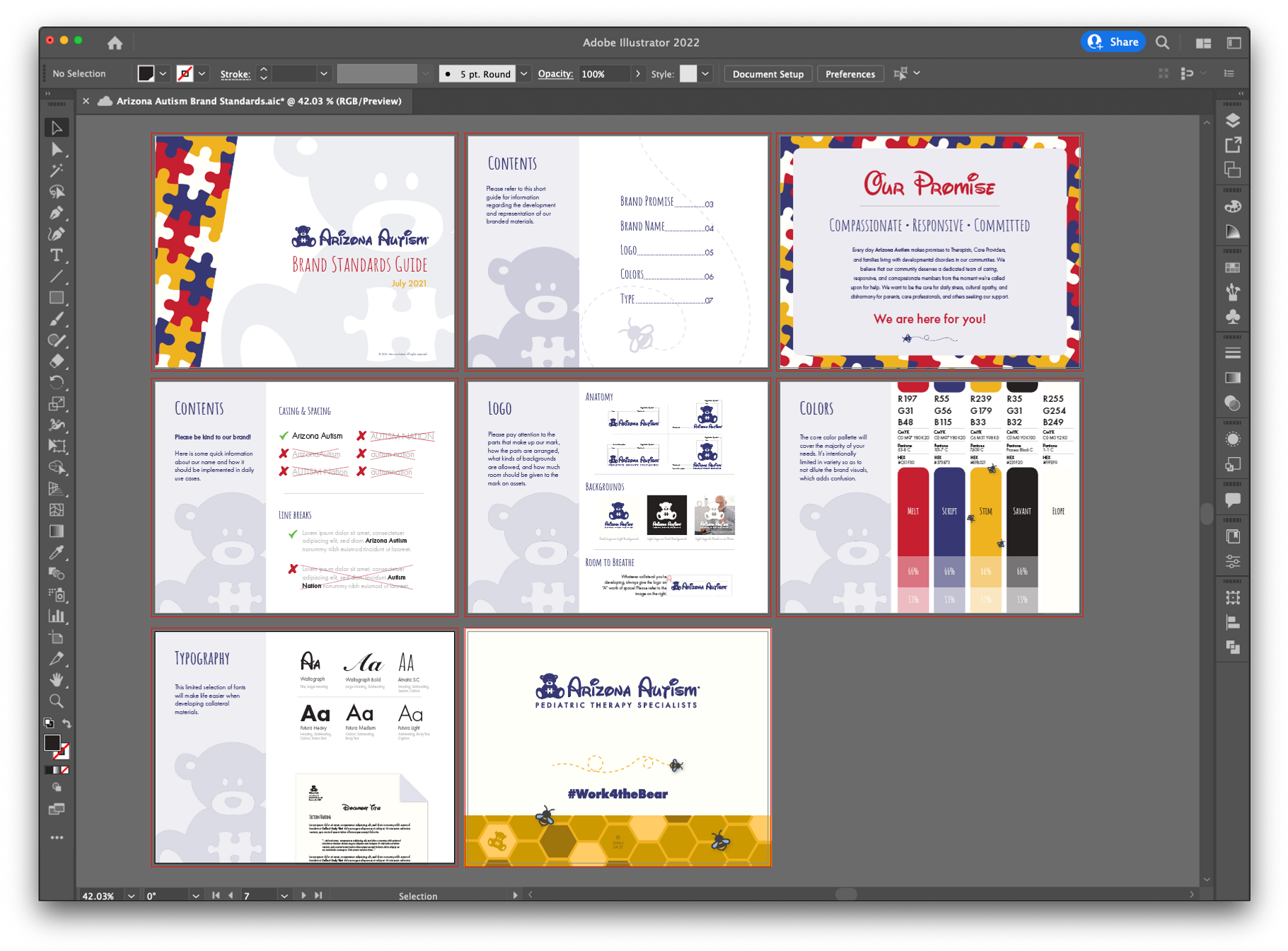The width and height of the screenshot is (1288, 951).
Task: Select the Curvature tool
Action: coord(57,234)
